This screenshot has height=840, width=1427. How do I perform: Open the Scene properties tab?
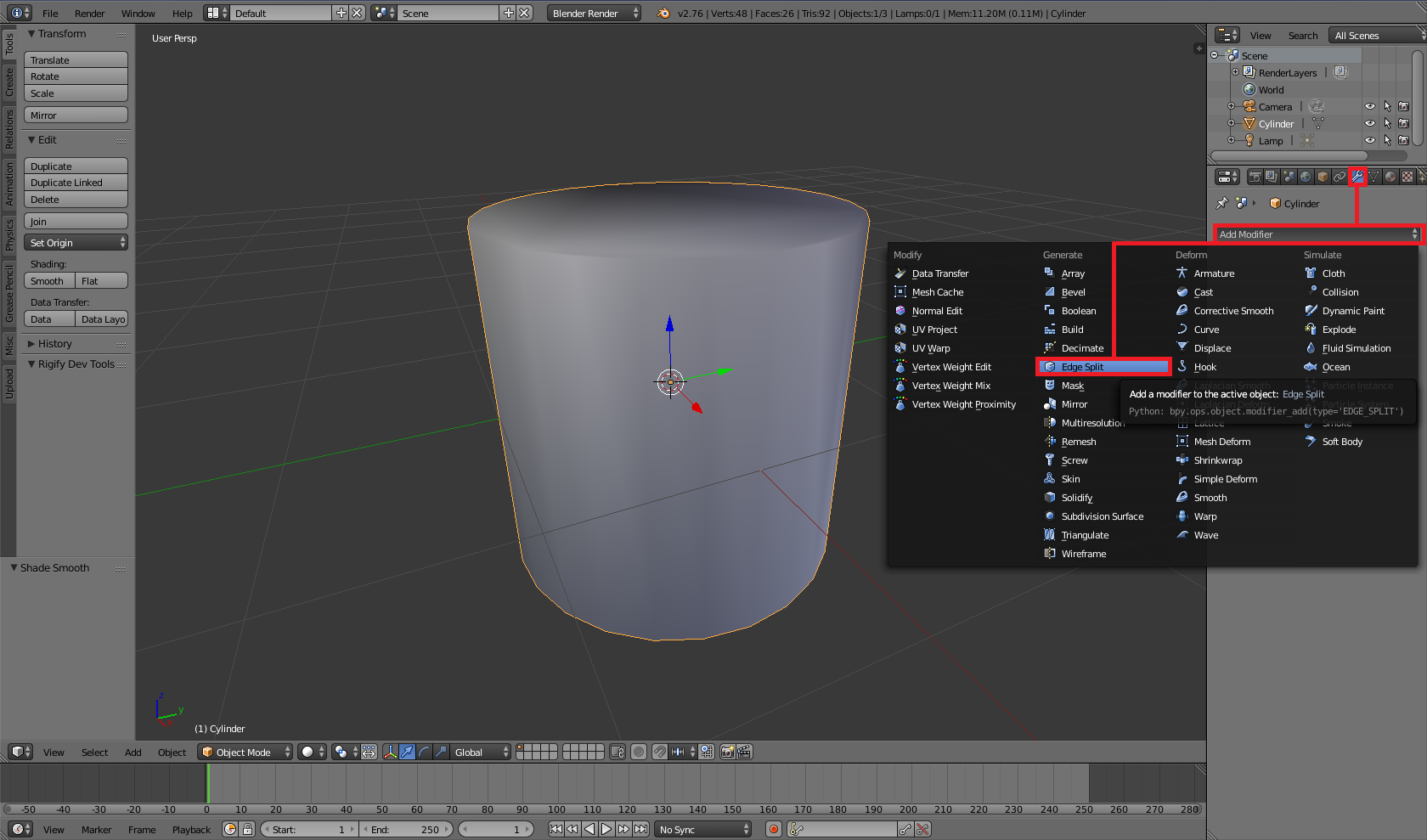(x=1289, y=177)
